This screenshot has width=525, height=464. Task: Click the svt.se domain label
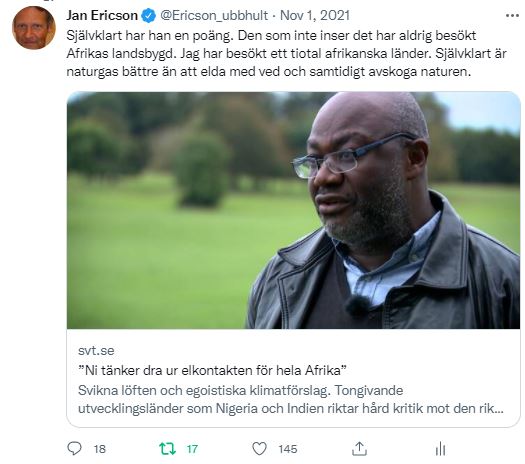(x=96, y=351)
